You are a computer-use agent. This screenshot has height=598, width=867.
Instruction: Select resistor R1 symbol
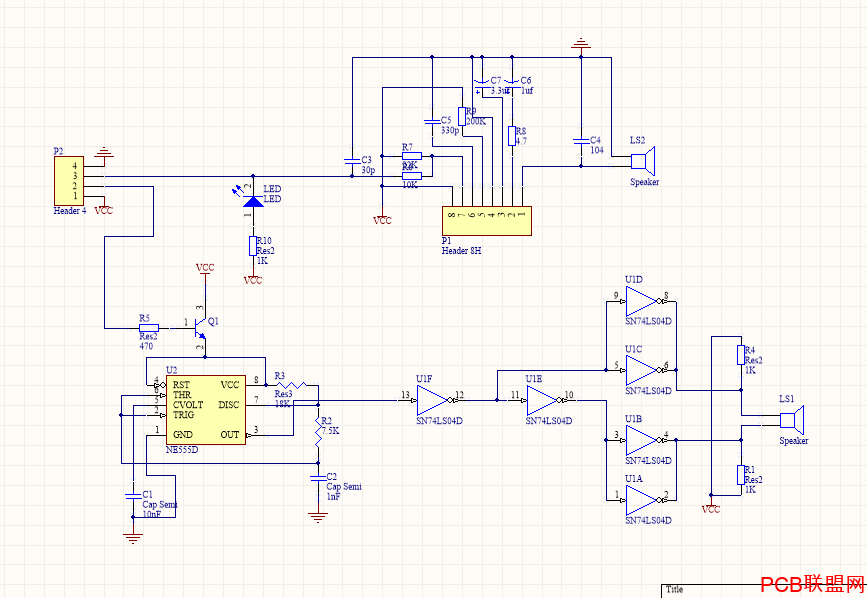pos(741,475)
